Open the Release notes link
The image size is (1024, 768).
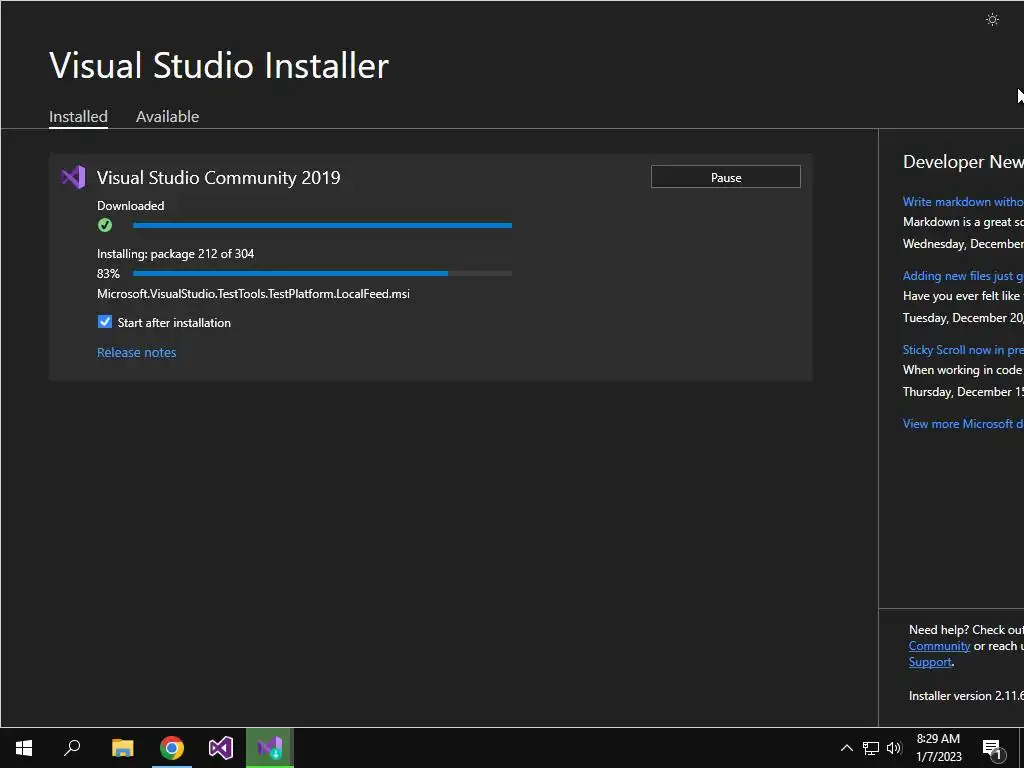[136, 353]
